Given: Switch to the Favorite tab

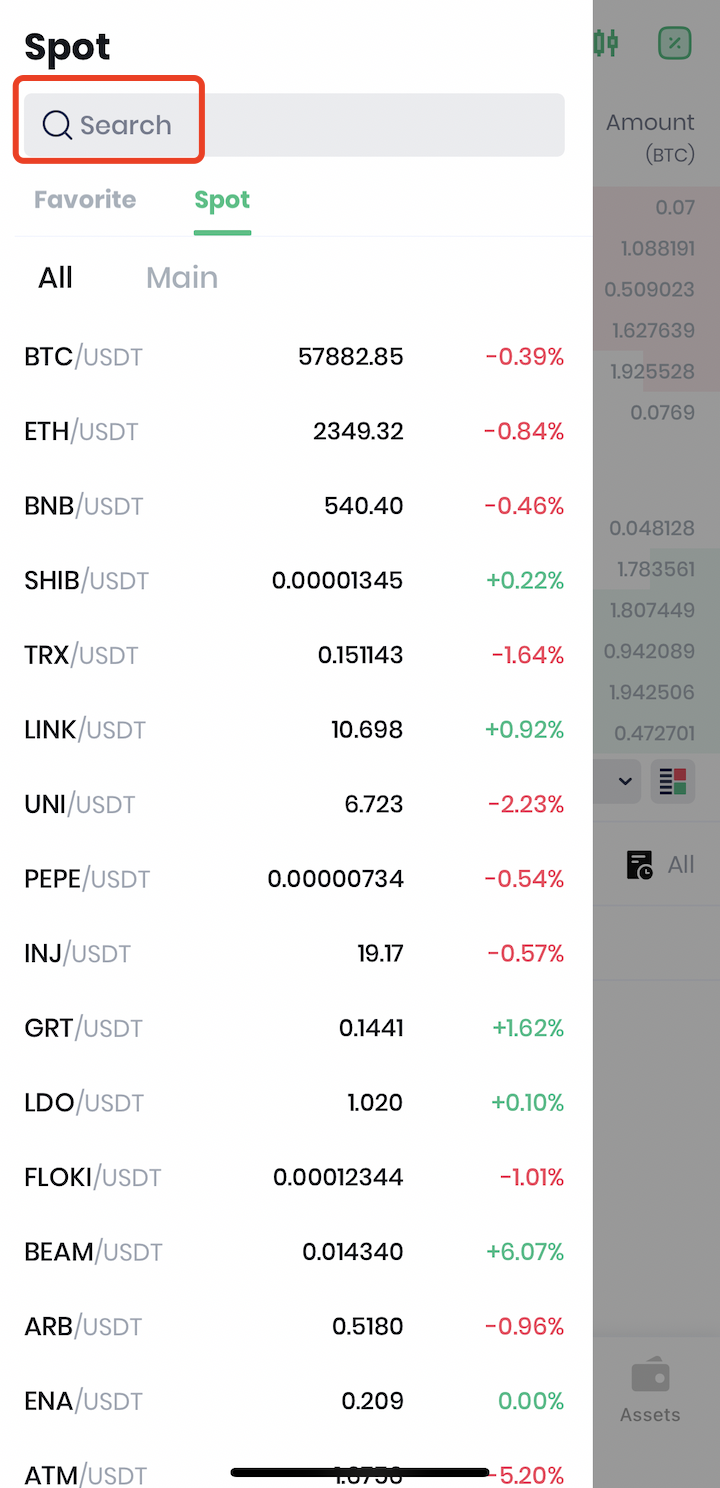Looking at the screenshot, I should tap(85, 199).
